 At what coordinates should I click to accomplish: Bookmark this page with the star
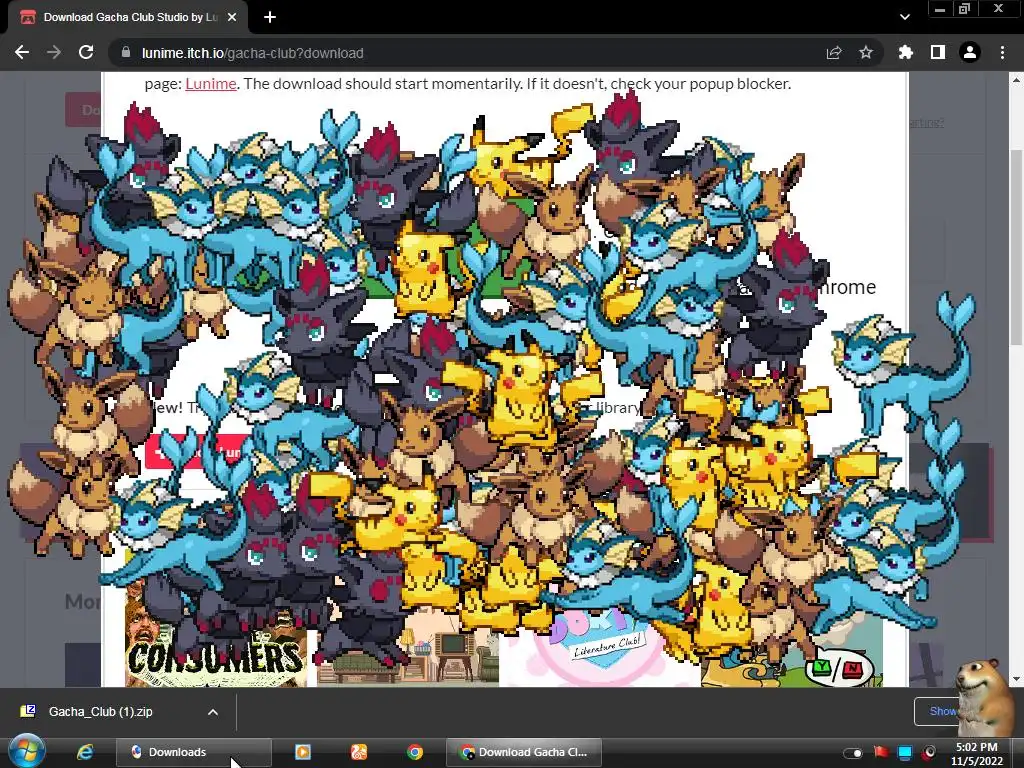[866, 53]
